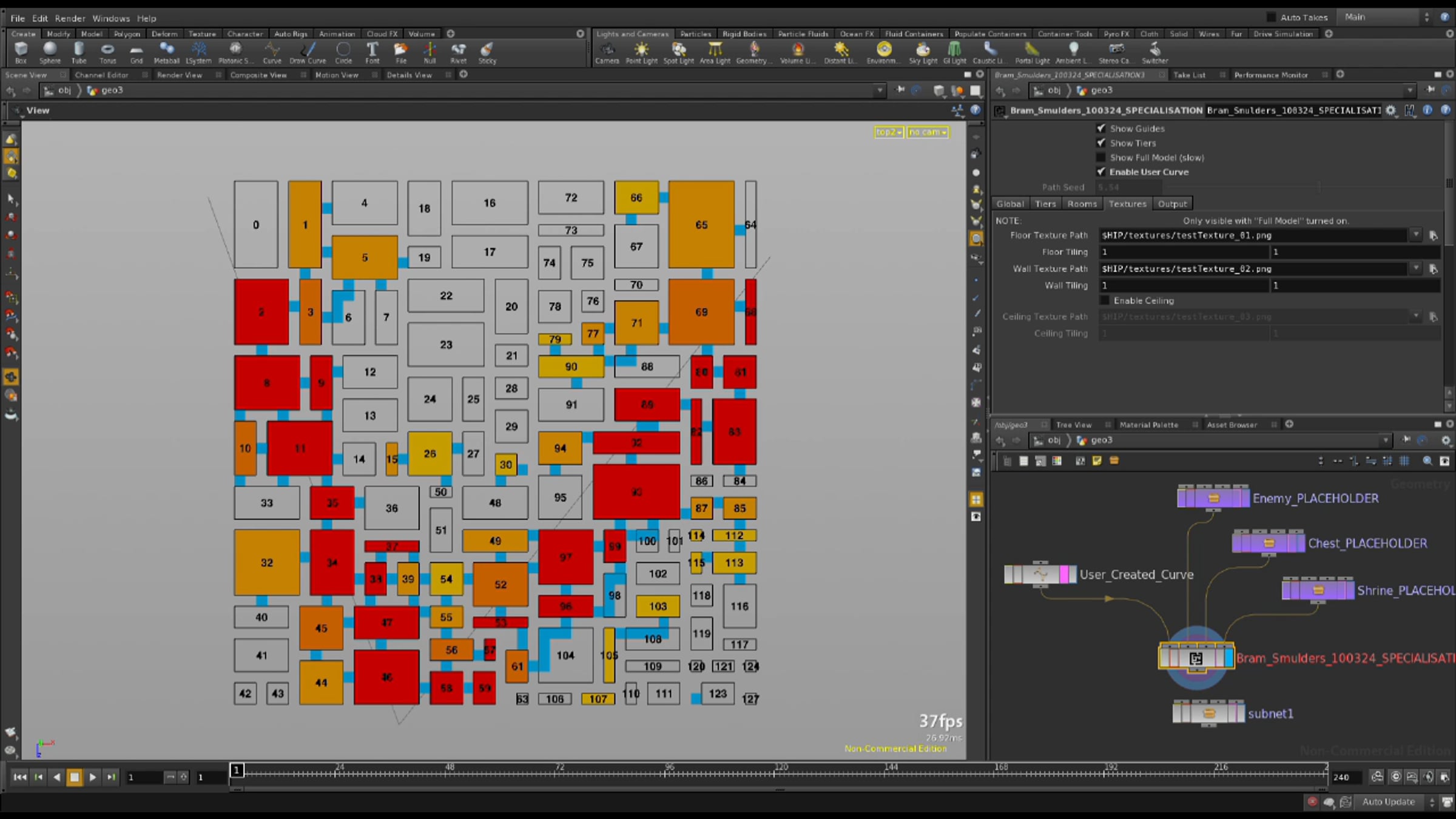Select the User_Created_Curve node
Viewport: 1456px width, 819px height.
coord(1040,574)
